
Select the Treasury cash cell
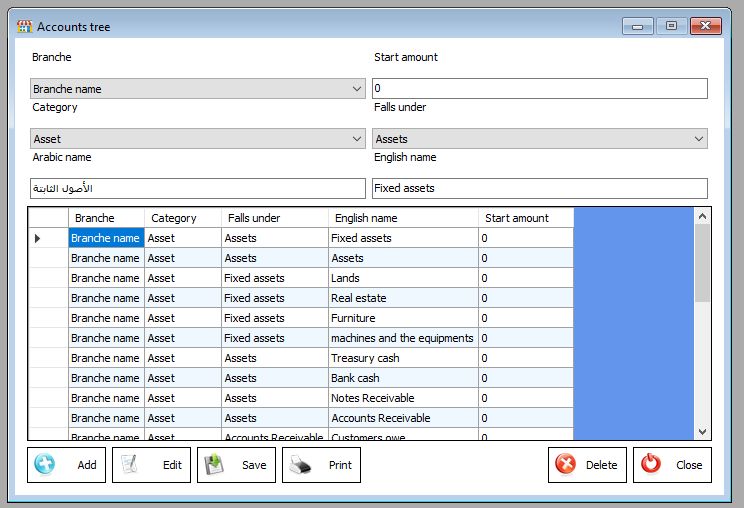pyautogui.click(x=403, y=358)
